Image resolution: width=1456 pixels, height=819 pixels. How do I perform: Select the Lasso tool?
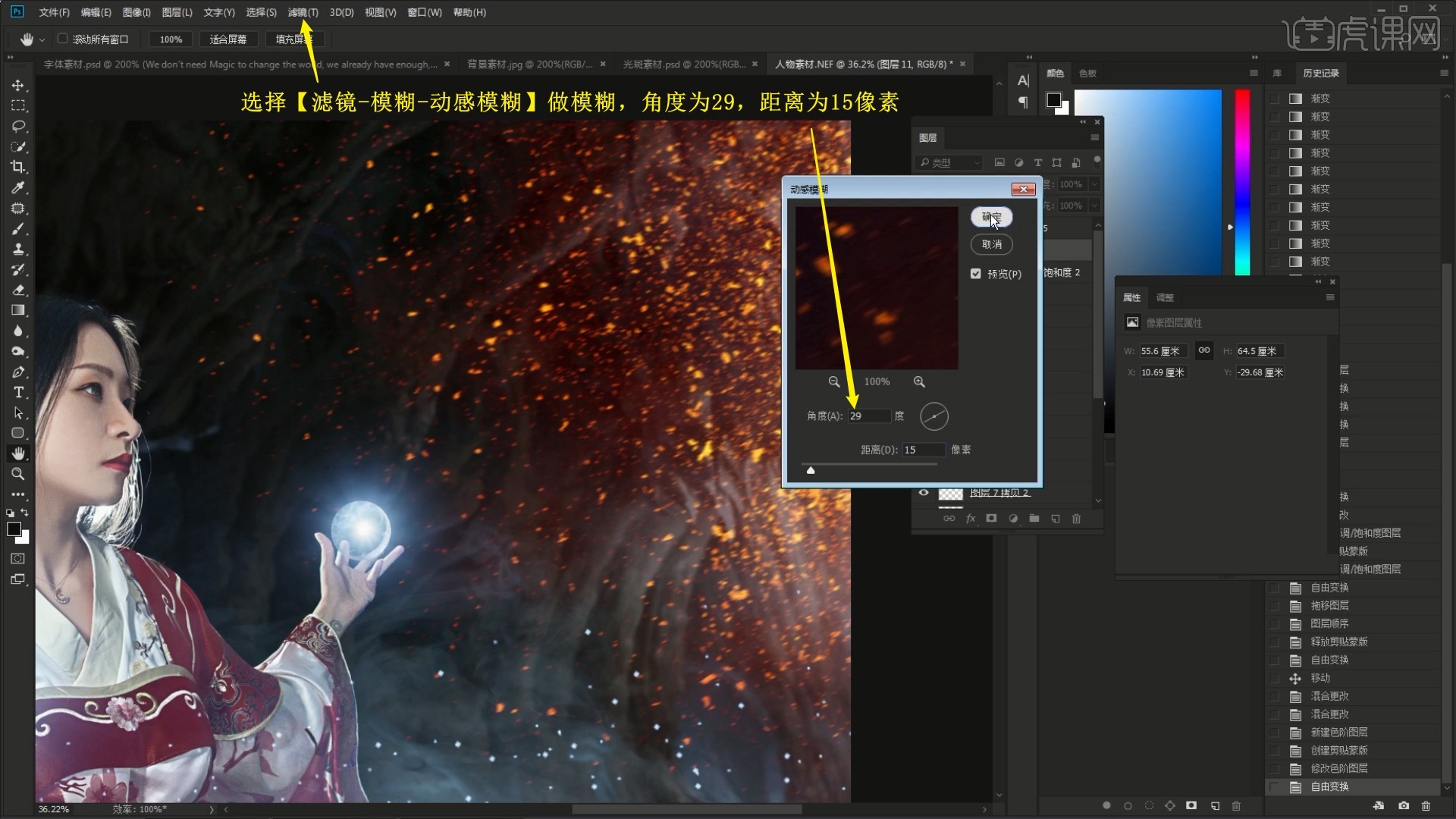pyautogui.click(x=19, y=126)
